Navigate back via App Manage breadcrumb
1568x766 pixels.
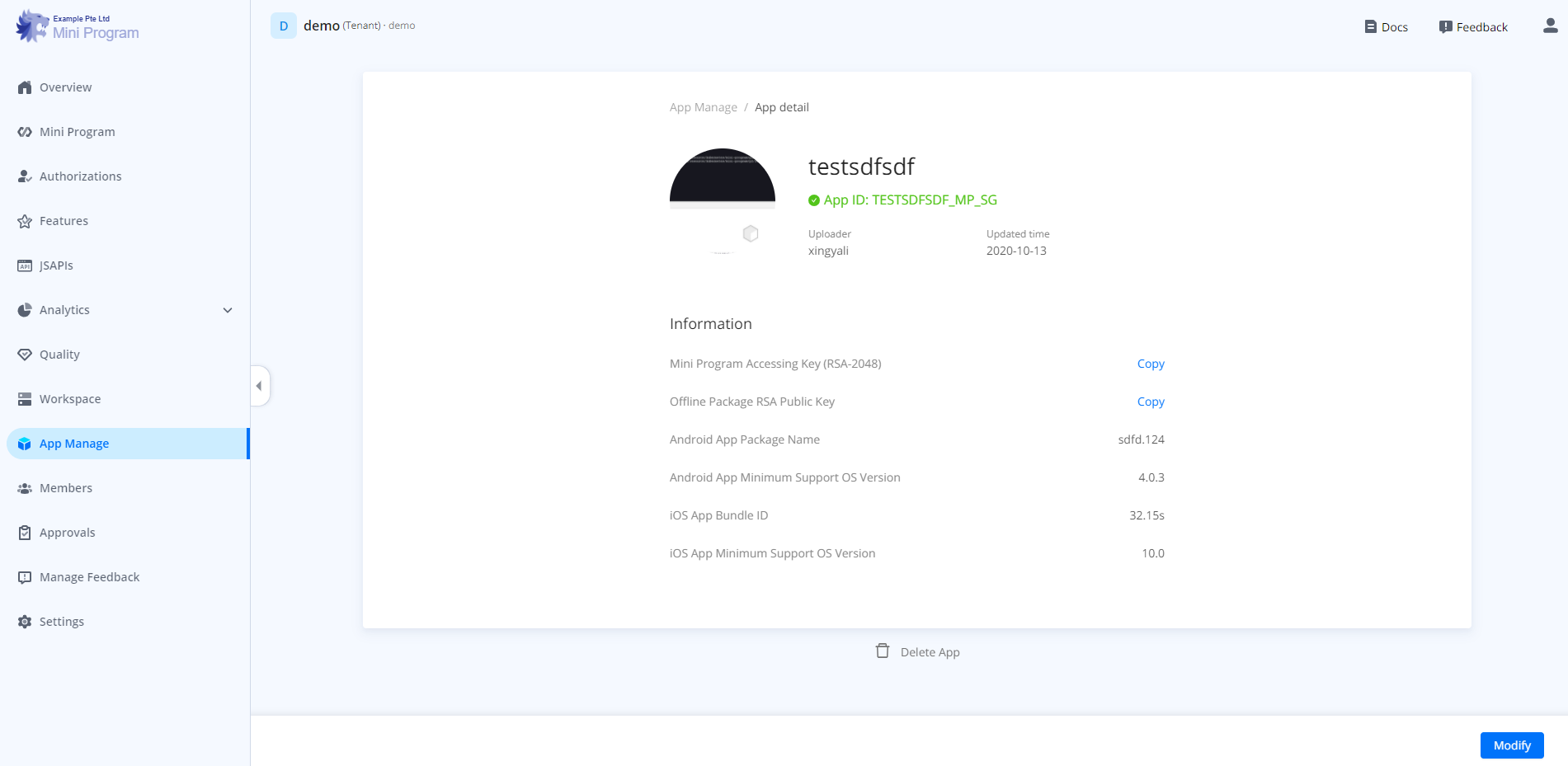(704, 107)
